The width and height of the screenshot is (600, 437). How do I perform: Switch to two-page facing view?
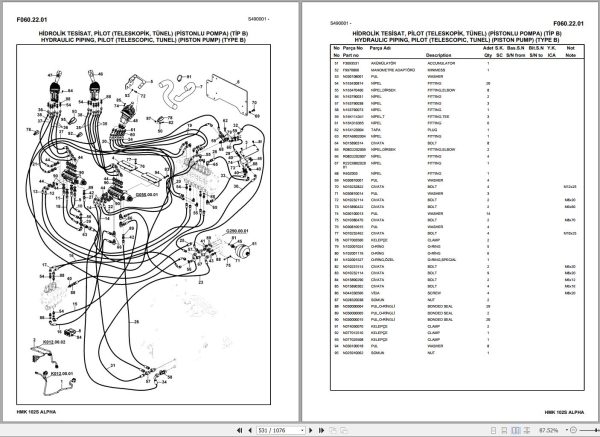515,430
